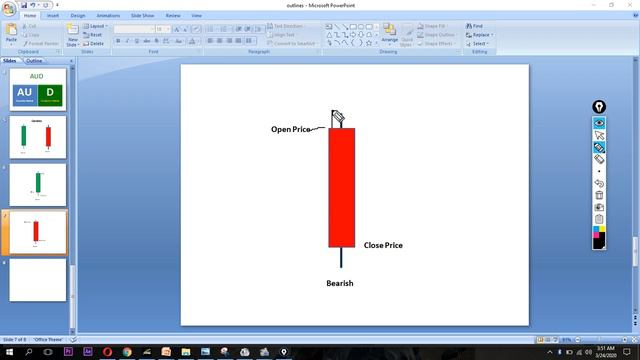Click the clipboard annotation icon
This screenshot has height=360, width=640.
click(599, 219)
